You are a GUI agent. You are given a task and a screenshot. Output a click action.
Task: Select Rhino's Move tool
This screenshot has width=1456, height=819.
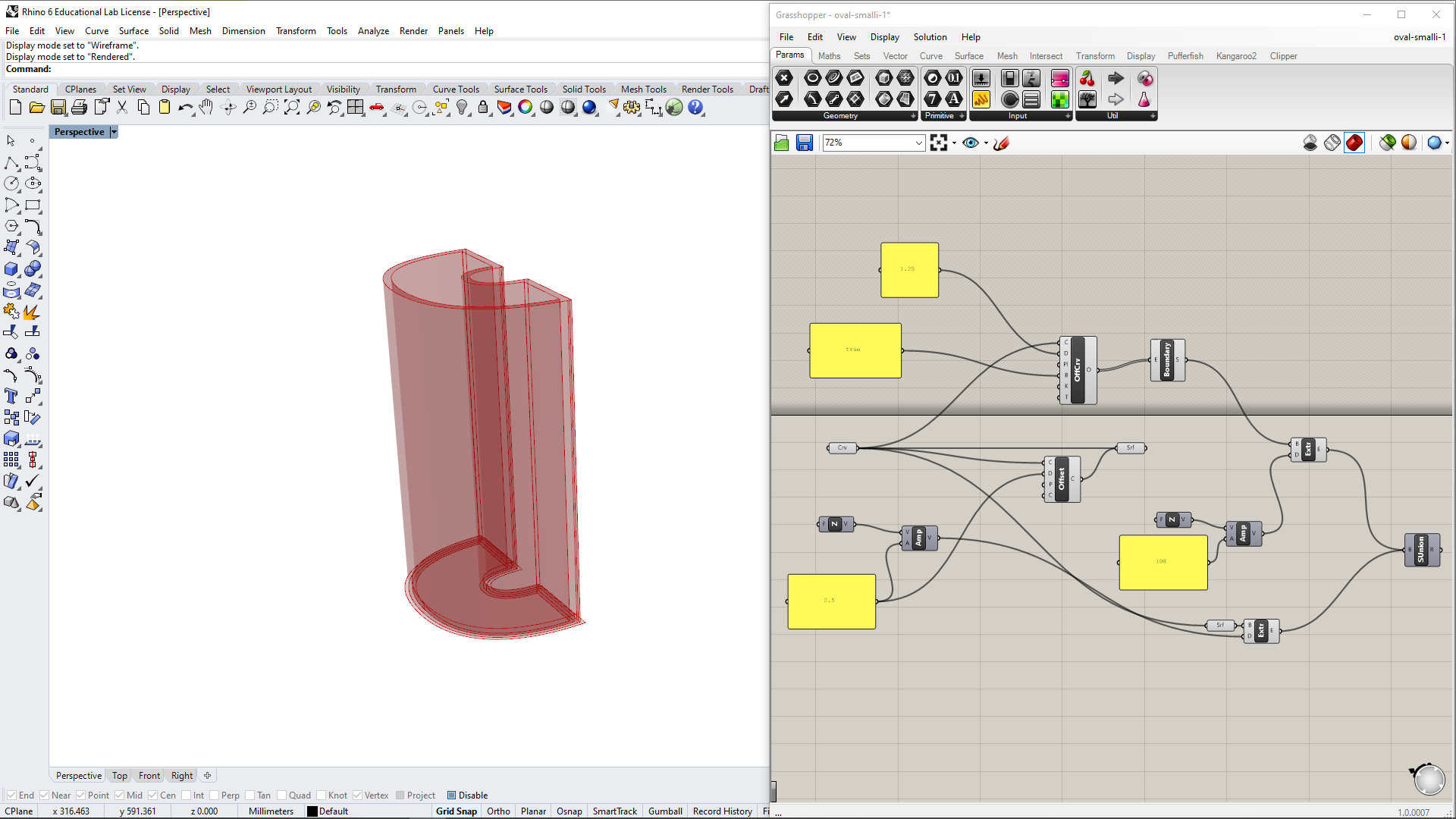[x=33, y=396]
